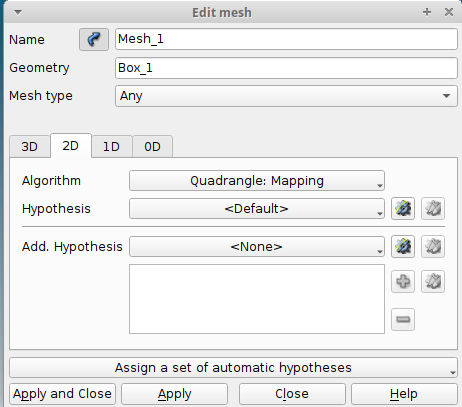Click edit icon next to plus button

point(433,282)
